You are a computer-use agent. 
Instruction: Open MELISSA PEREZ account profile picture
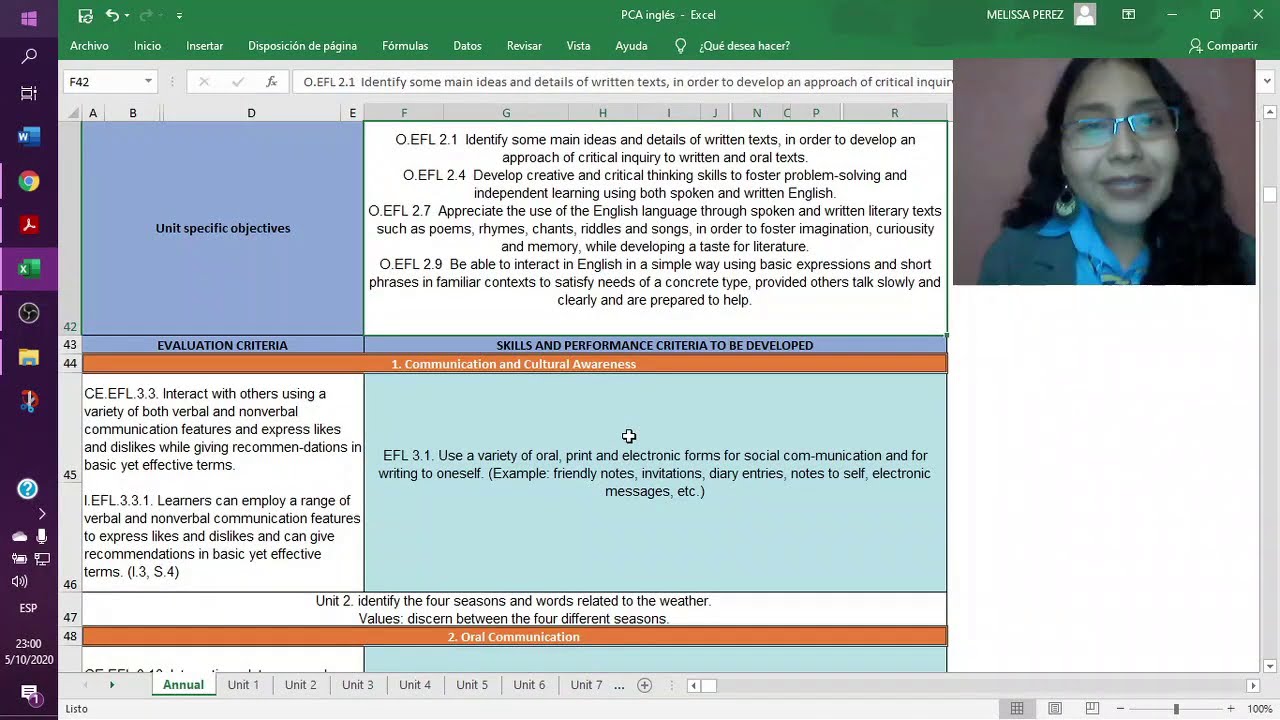pyautogui.click(x=1085, y=15)
